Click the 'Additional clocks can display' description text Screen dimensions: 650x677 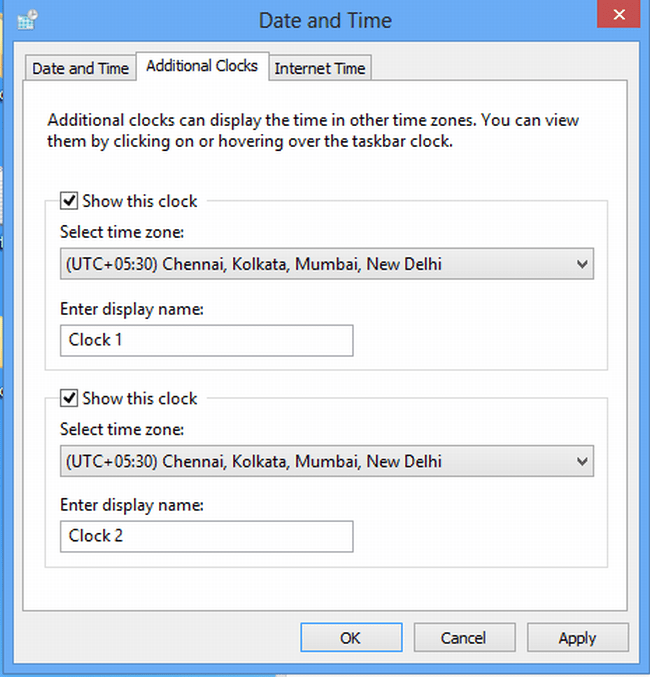pyautogui.click(x=313, y=130)
